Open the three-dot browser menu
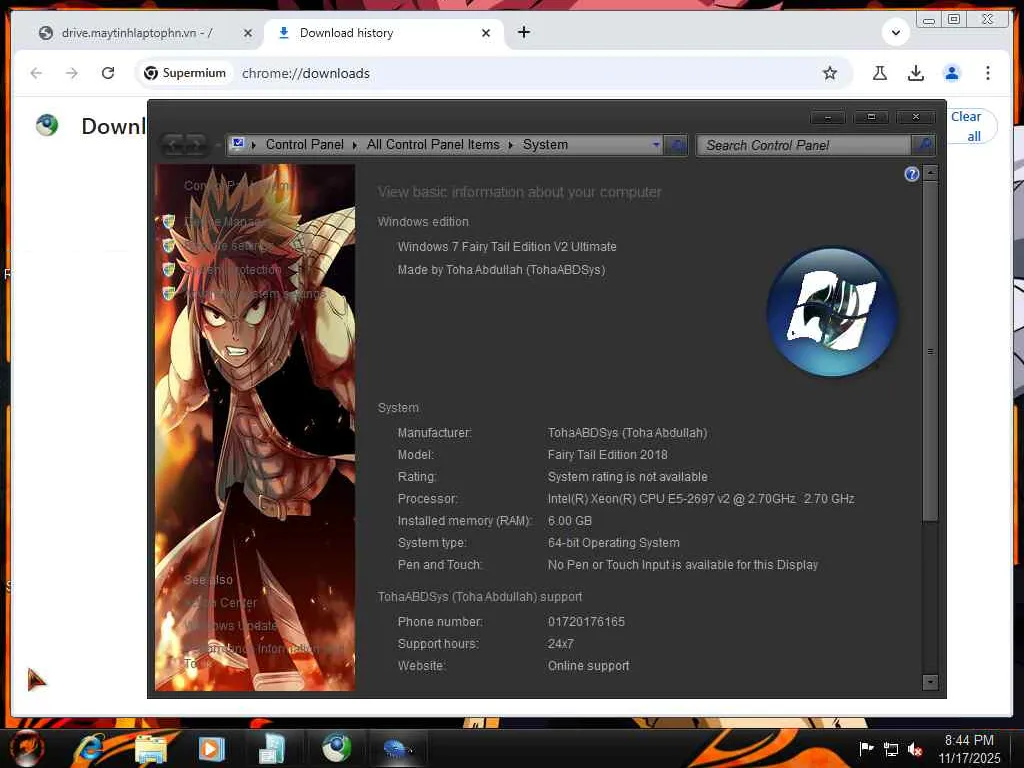The image size is (1024, 768). pyautogui.click(x=987, y=73)
